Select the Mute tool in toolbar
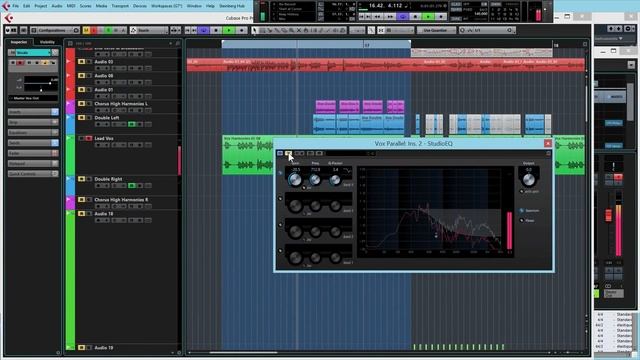The image size is (640, 360). [x=299, y=30]
